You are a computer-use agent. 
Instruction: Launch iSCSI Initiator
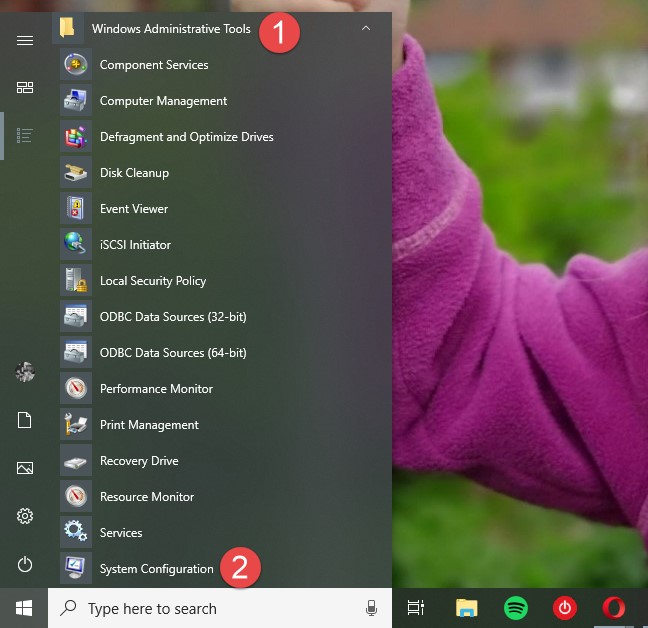135,245
